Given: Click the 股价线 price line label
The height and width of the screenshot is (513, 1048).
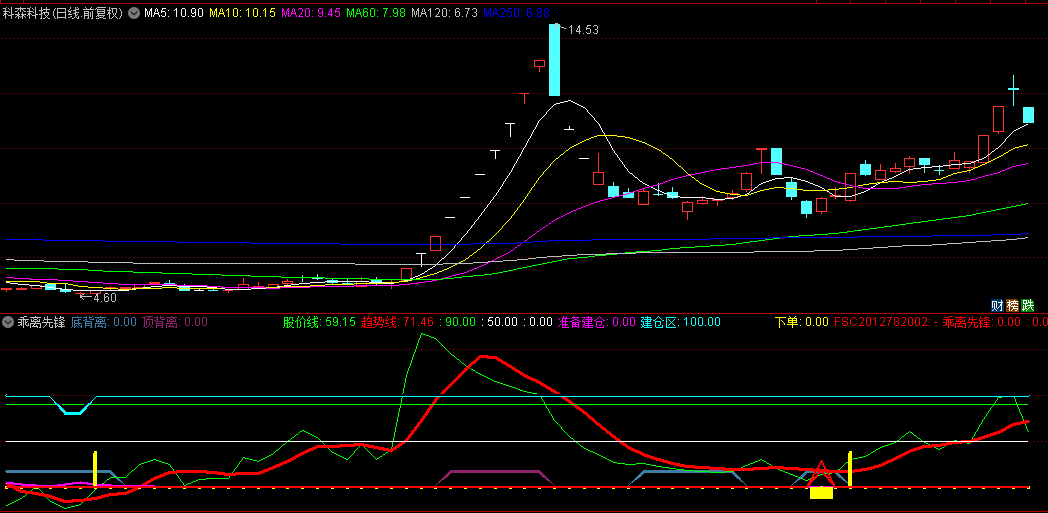Looking at the screenshot, I should [x=318, y=323].
